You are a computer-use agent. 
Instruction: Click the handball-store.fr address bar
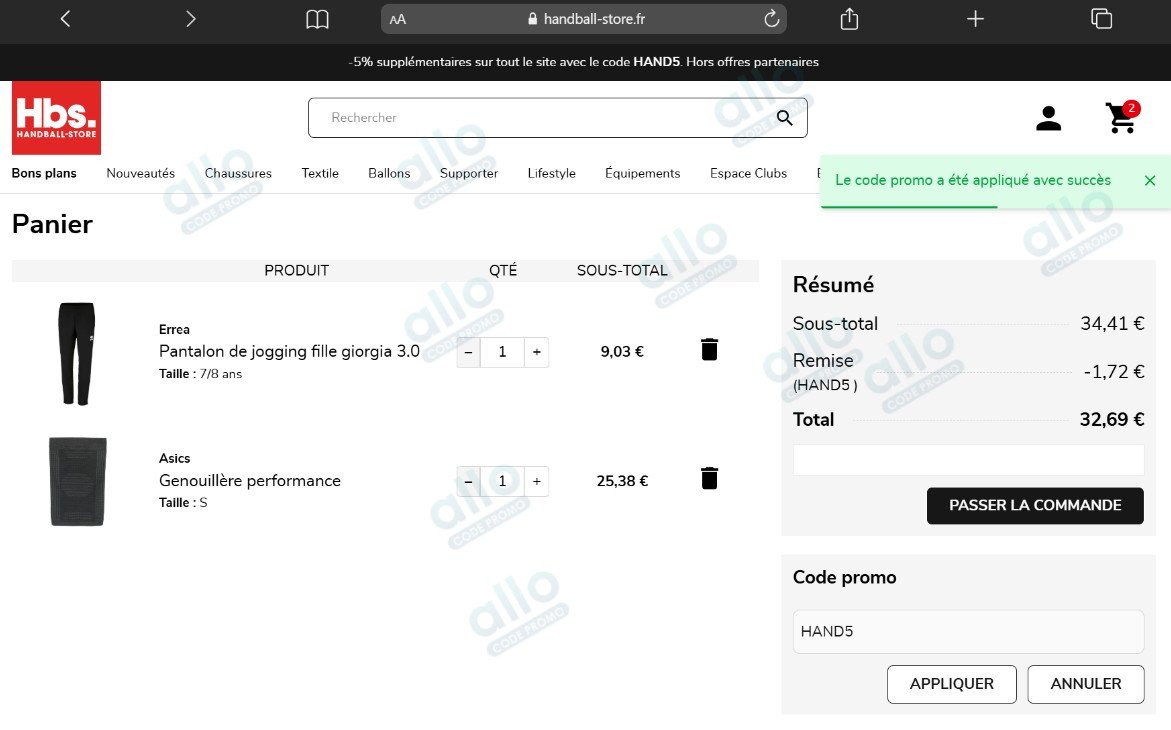(x=584, y=19)
